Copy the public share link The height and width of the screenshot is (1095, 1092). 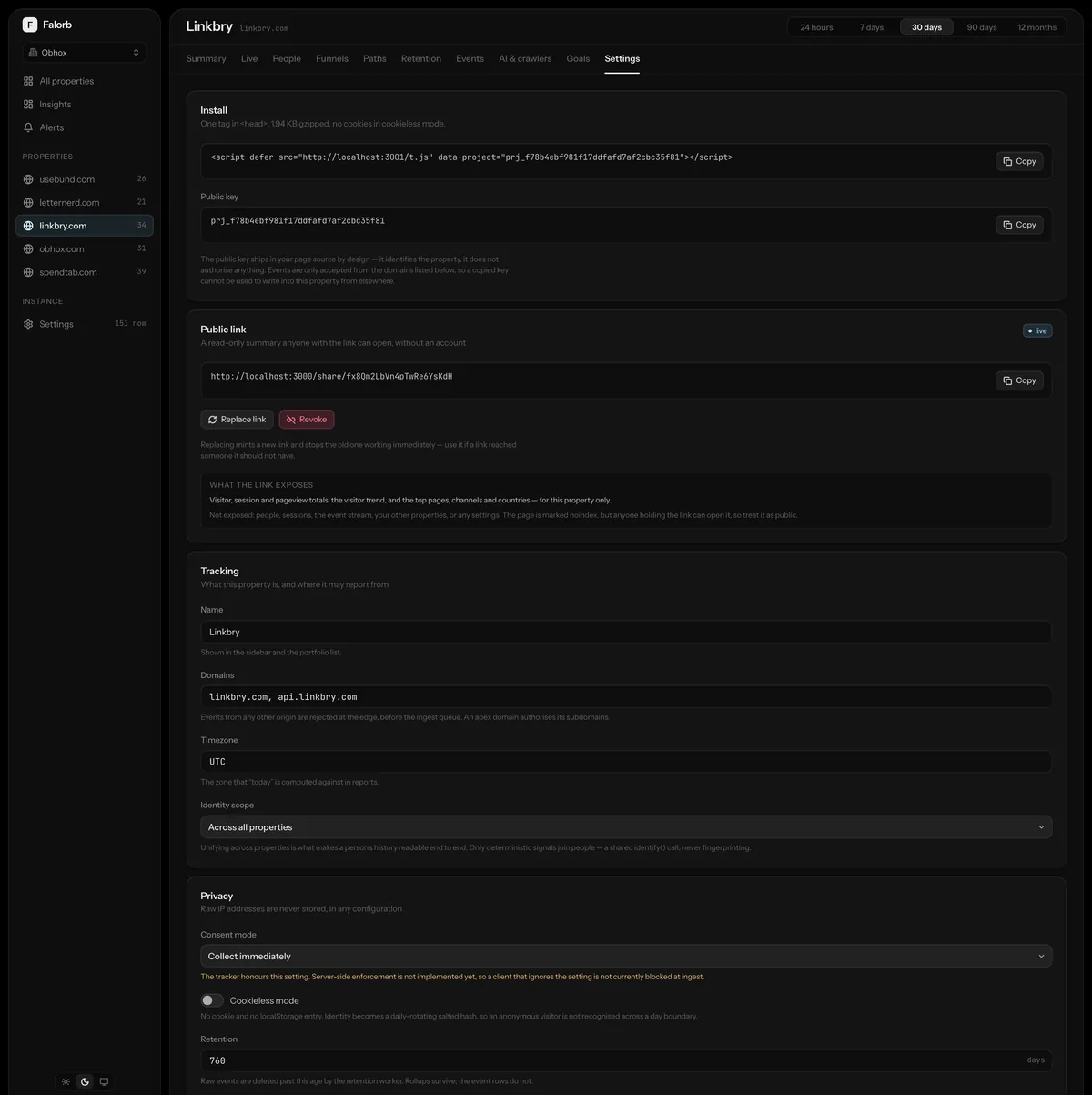(x=1019, y=380)
